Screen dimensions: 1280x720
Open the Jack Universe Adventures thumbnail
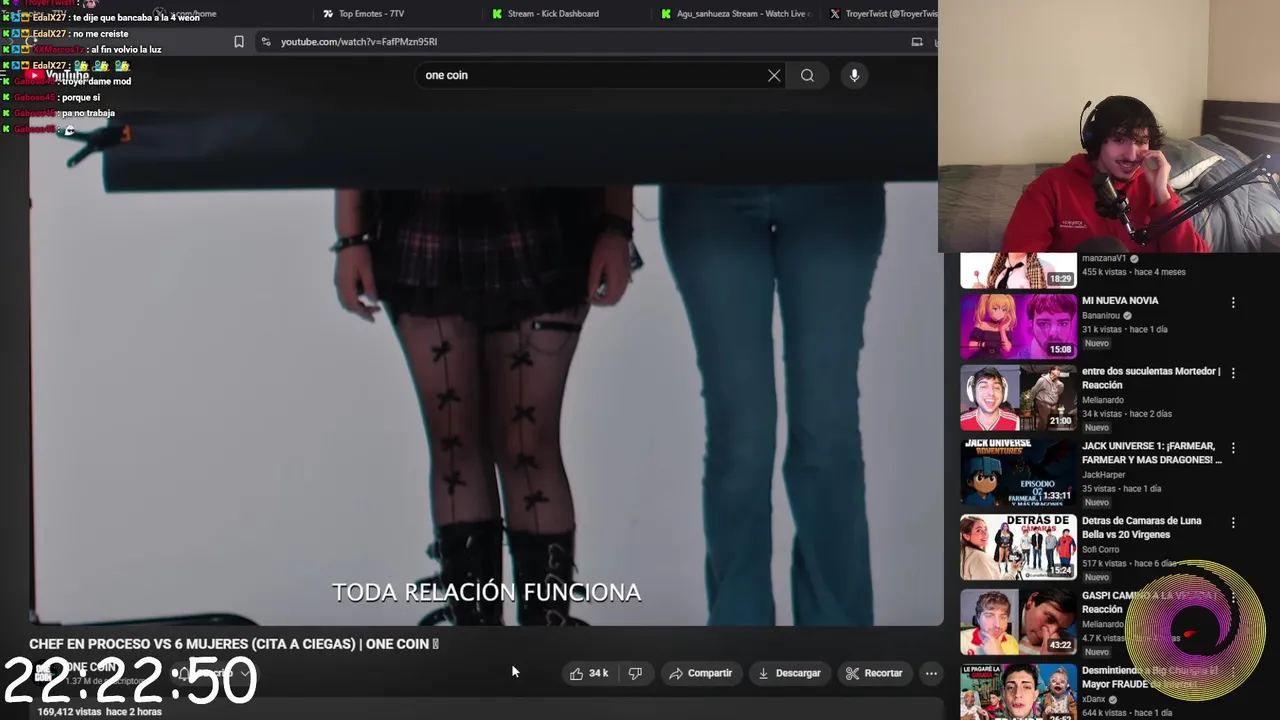point(1018,472)
